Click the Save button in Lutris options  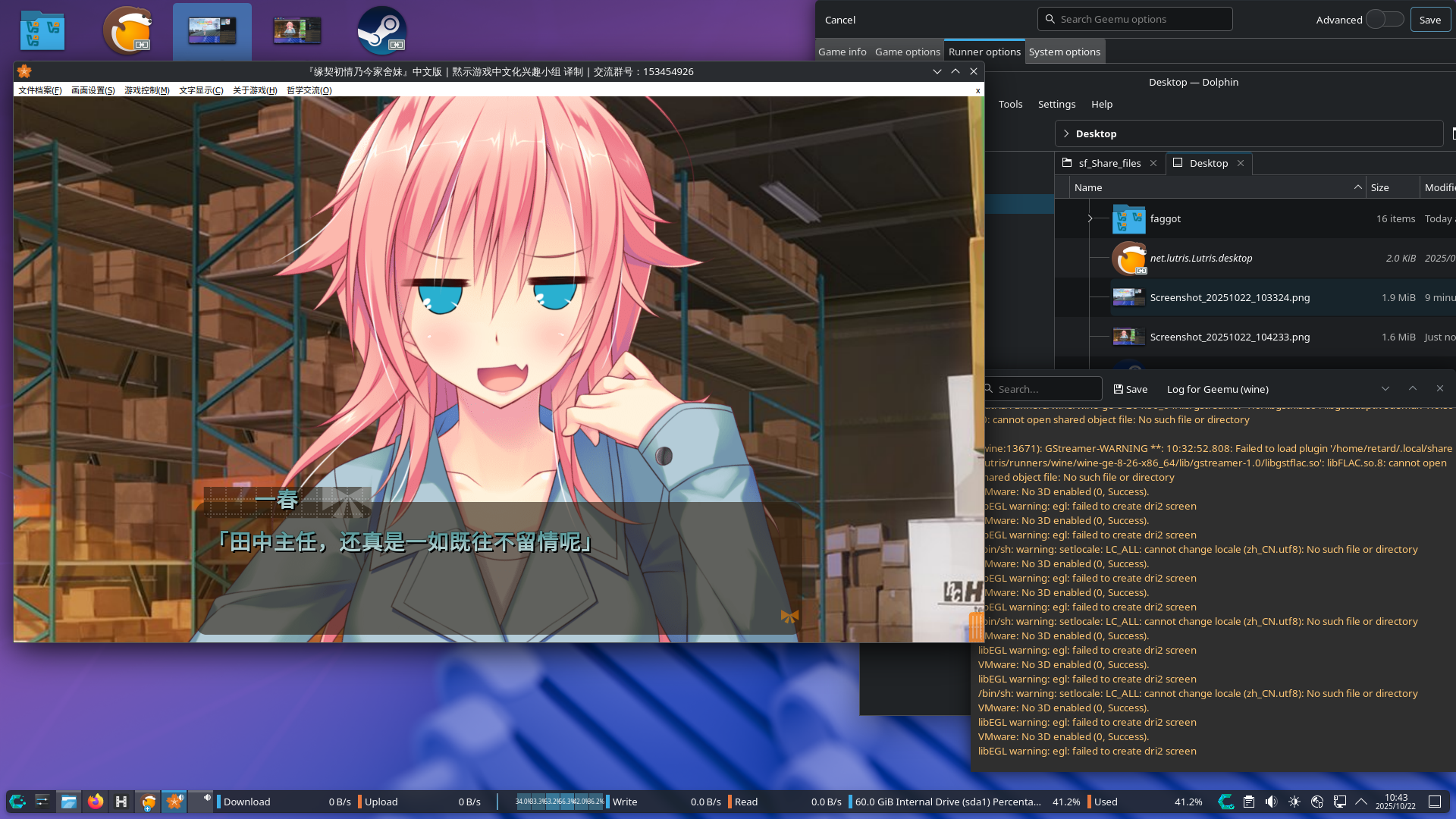[x=1429, y=20]
